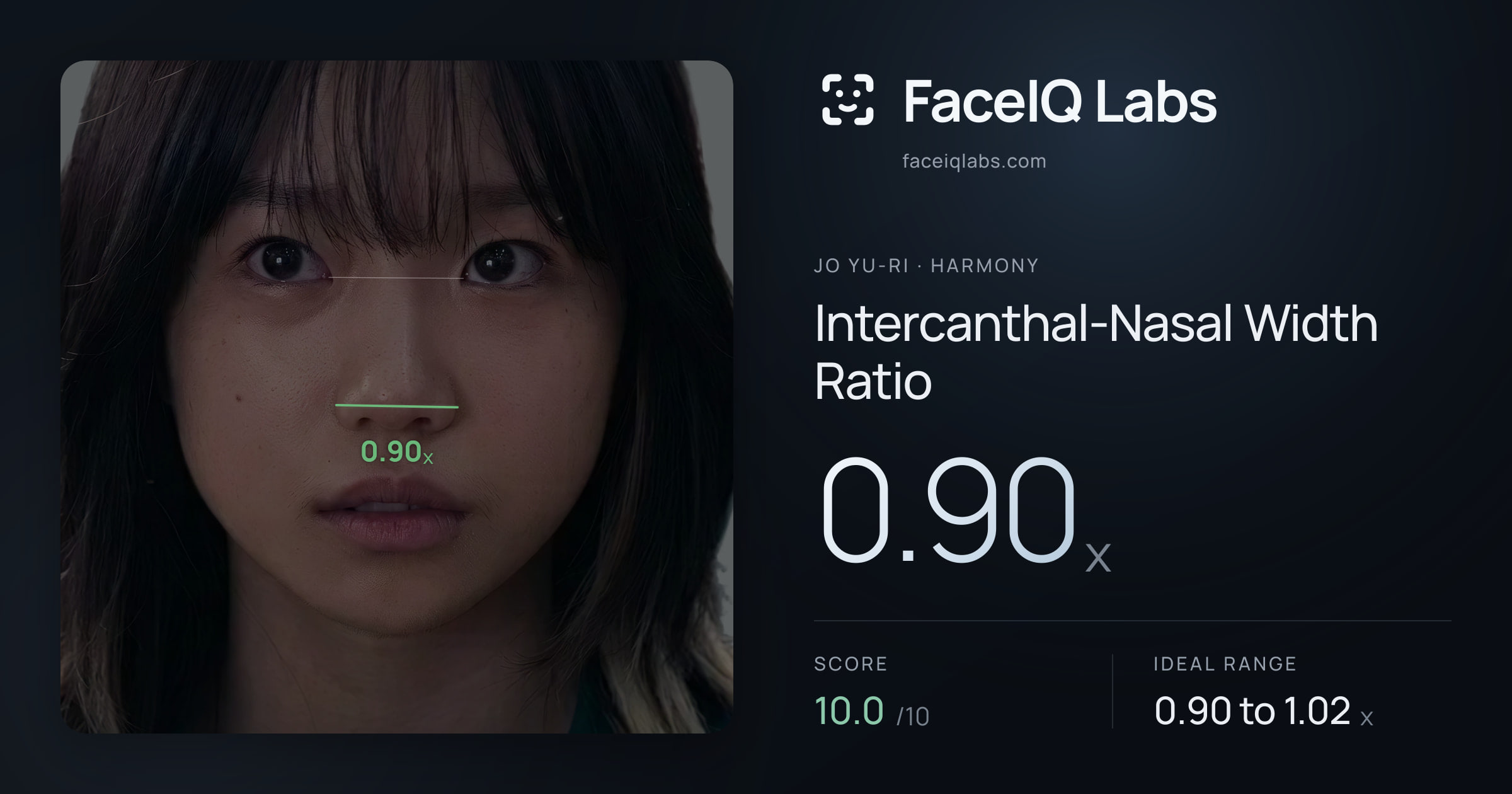Click the green nasal width line
Image resolution: width=1512 pixels, height=794 pixels.
click(x=397, y=406)
